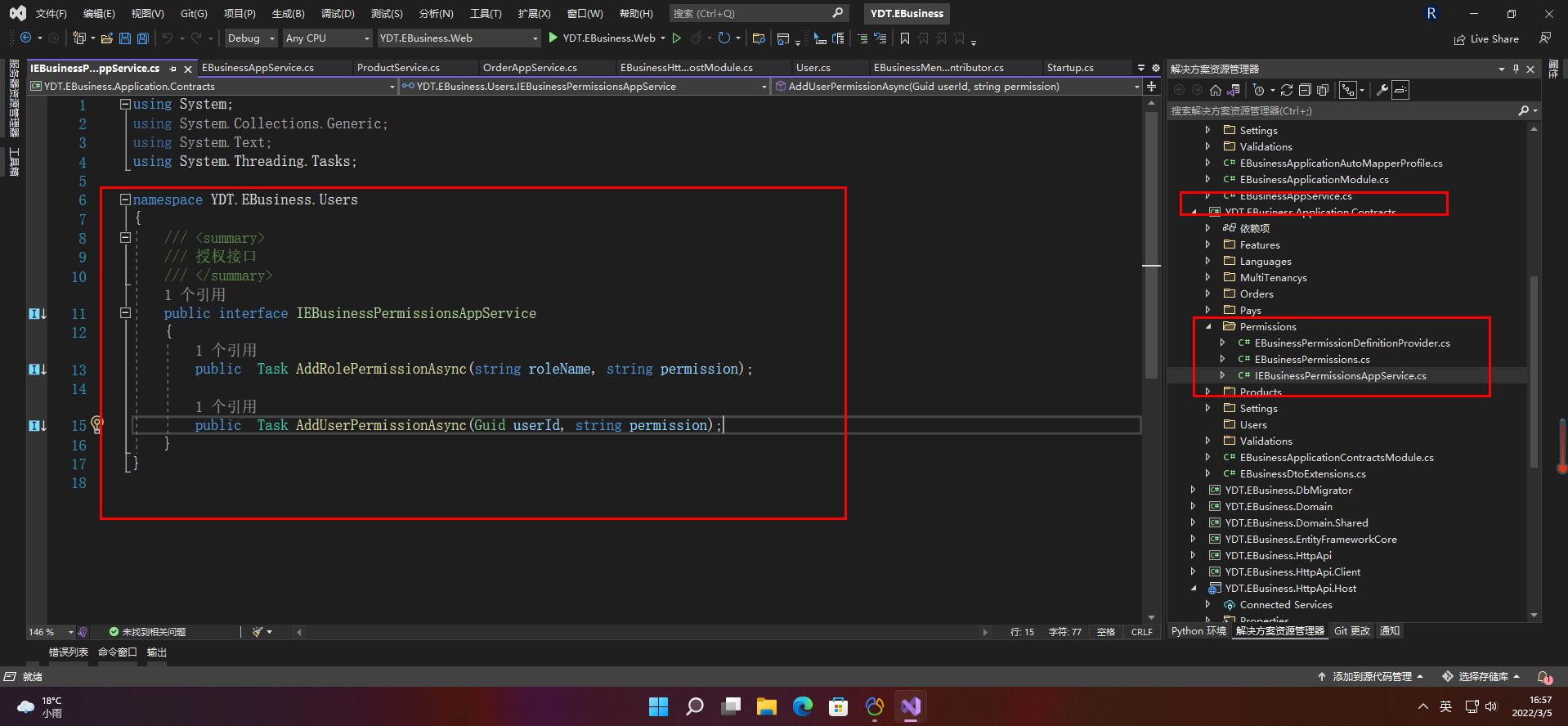1568x726 pixels.
Task: Click the Pending Changes Filter clock icon
Action: 1259,90
